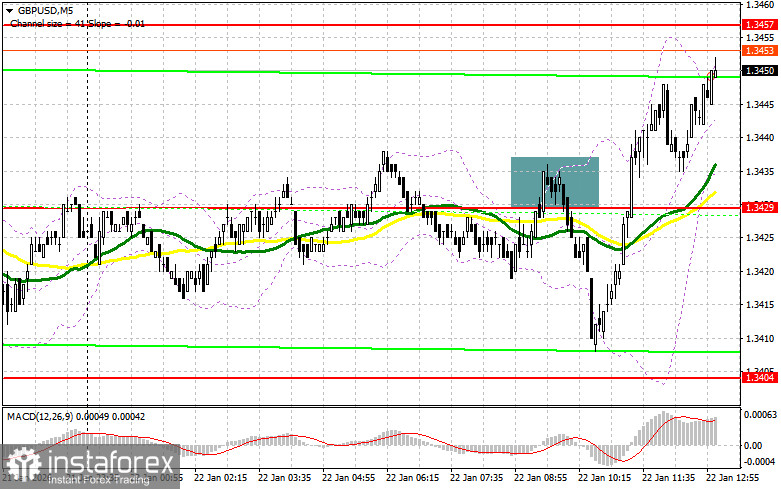
Task: Click the 1.3460 price axis label
Action: (x=760, y=5)
